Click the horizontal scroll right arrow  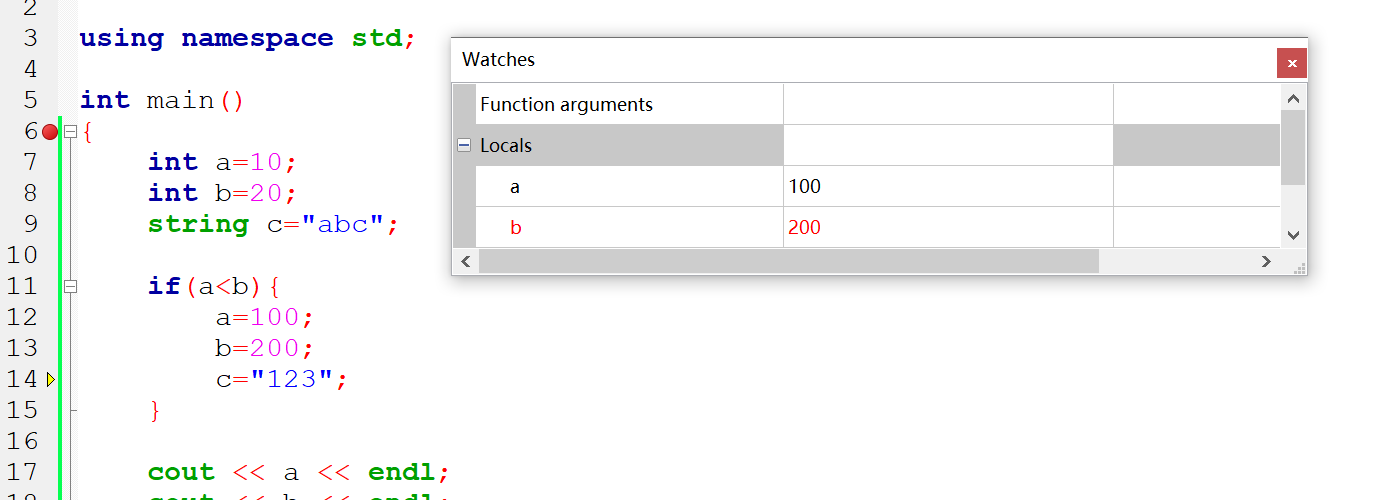(x=1266, y=261)
